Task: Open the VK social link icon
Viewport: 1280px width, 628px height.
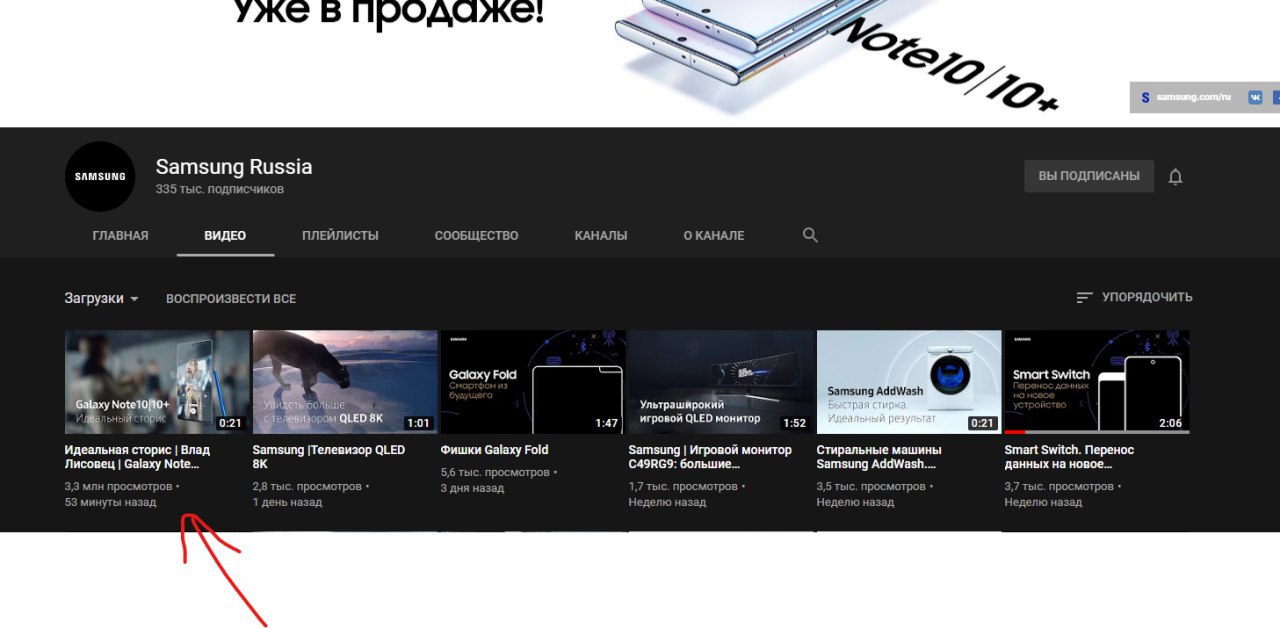Action: click(1255, 97)
